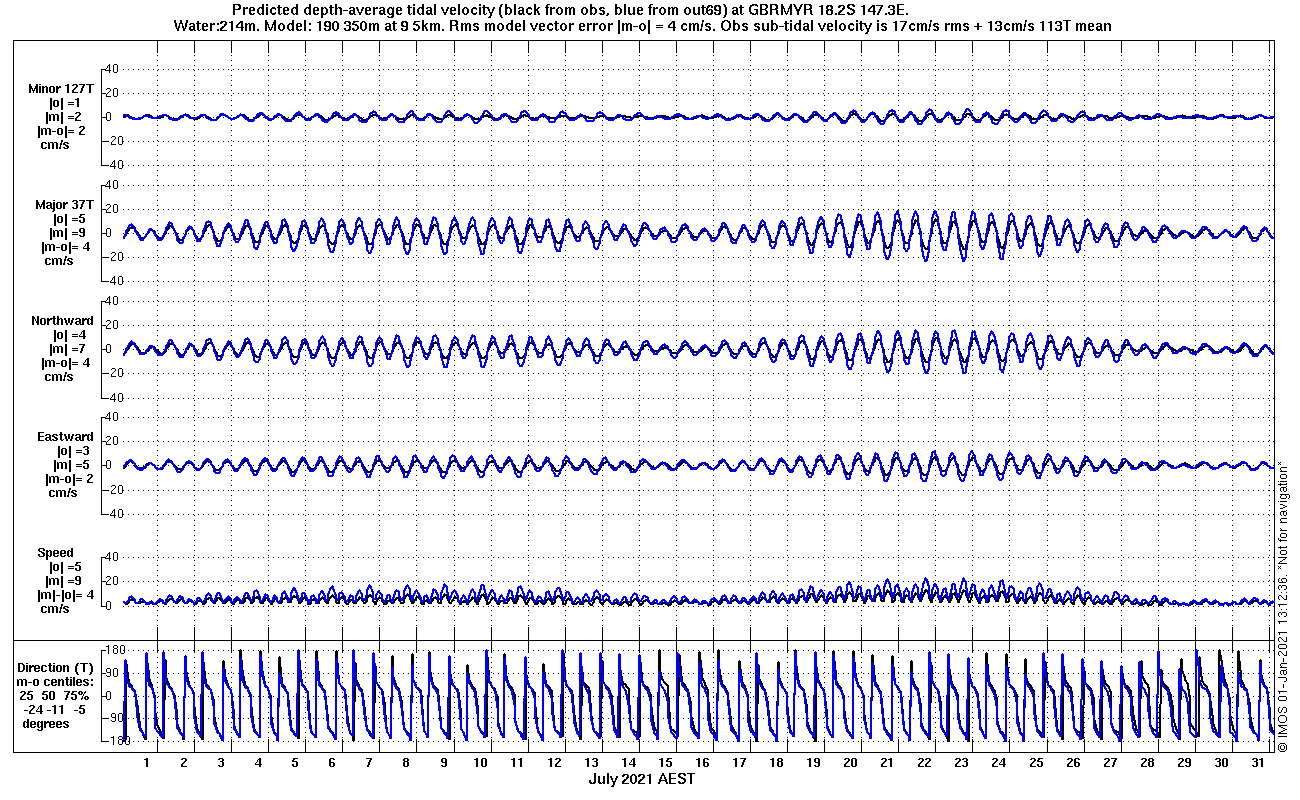This screenshot has height=800, width=1300.
Task: Click '|o| =4' in Northward panel
Action: [71, 335]
